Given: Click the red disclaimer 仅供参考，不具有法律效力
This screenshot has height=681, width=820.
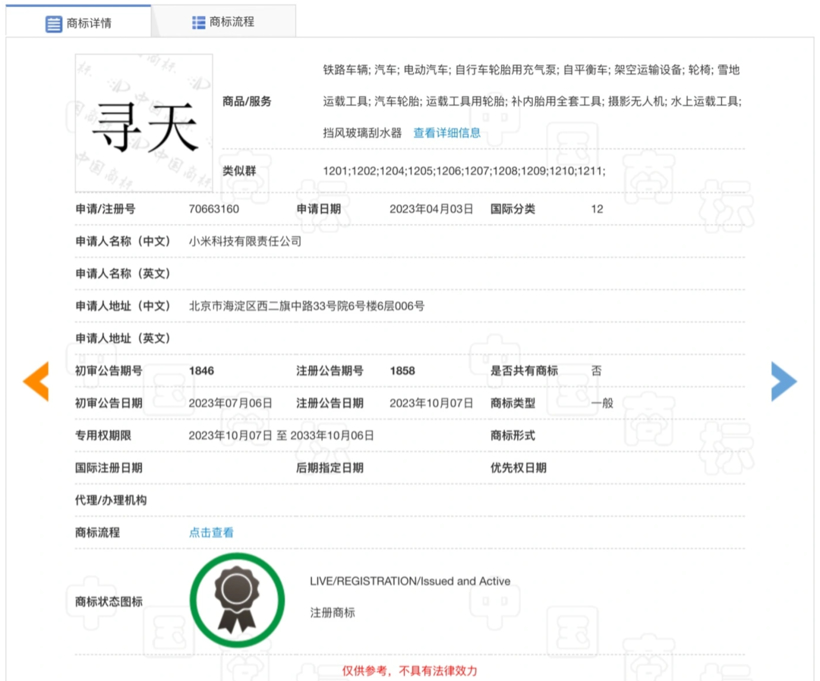Looking at the screenshot, I should (409, 671).
